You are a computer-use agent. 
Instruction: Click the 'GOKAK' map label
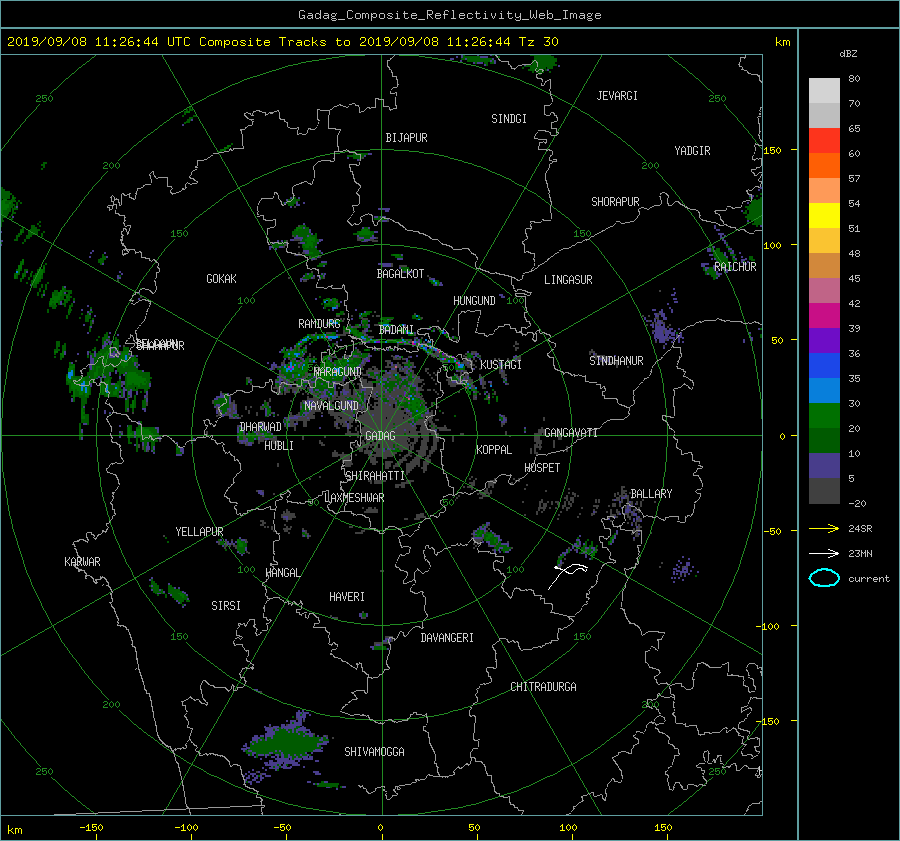click(221, 279)
